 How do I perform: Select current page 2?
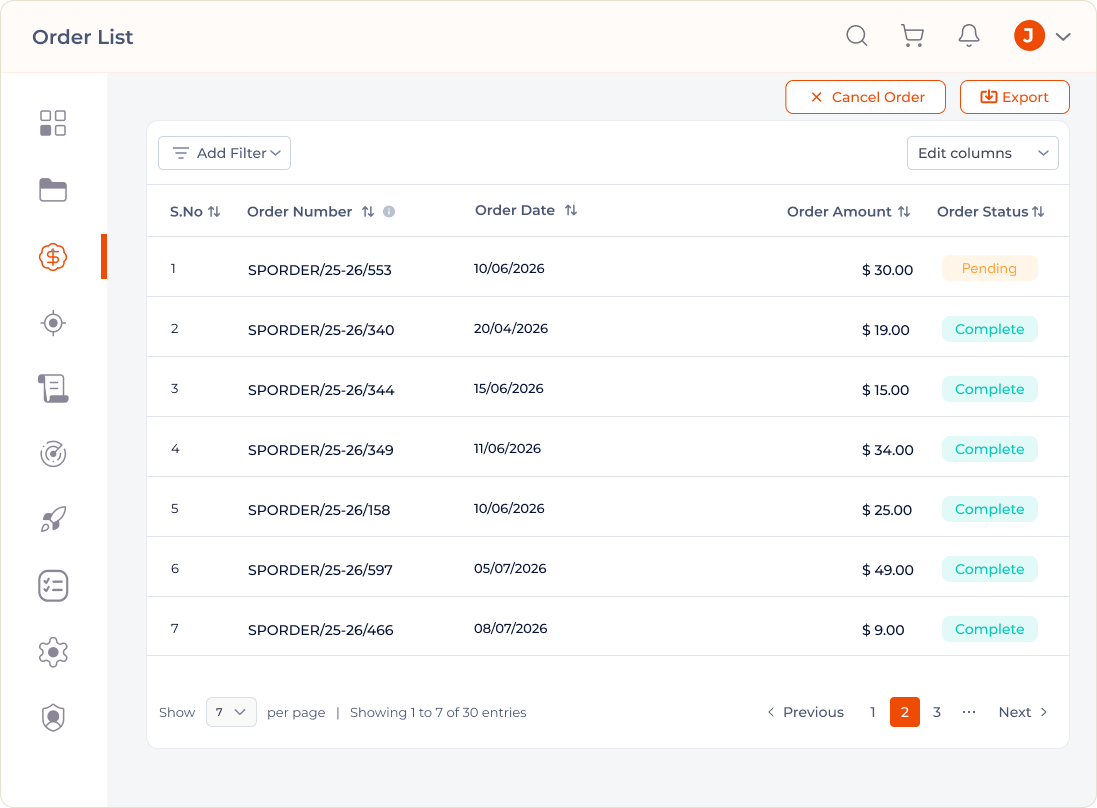(x=905, y=712)
